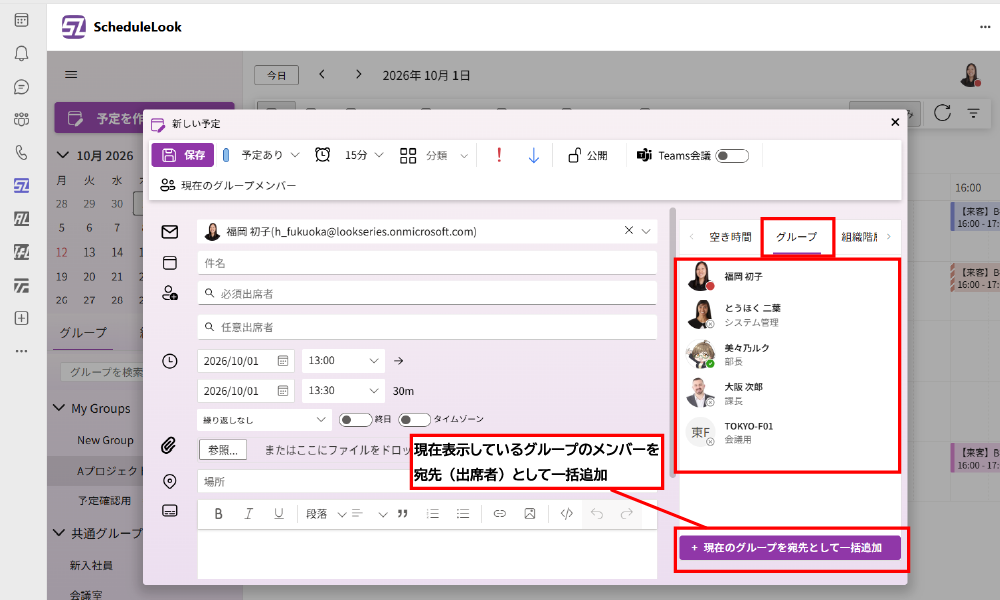The image size is (1000, 600).
Task: Insert a link in the editor
Action: point(499,514)
